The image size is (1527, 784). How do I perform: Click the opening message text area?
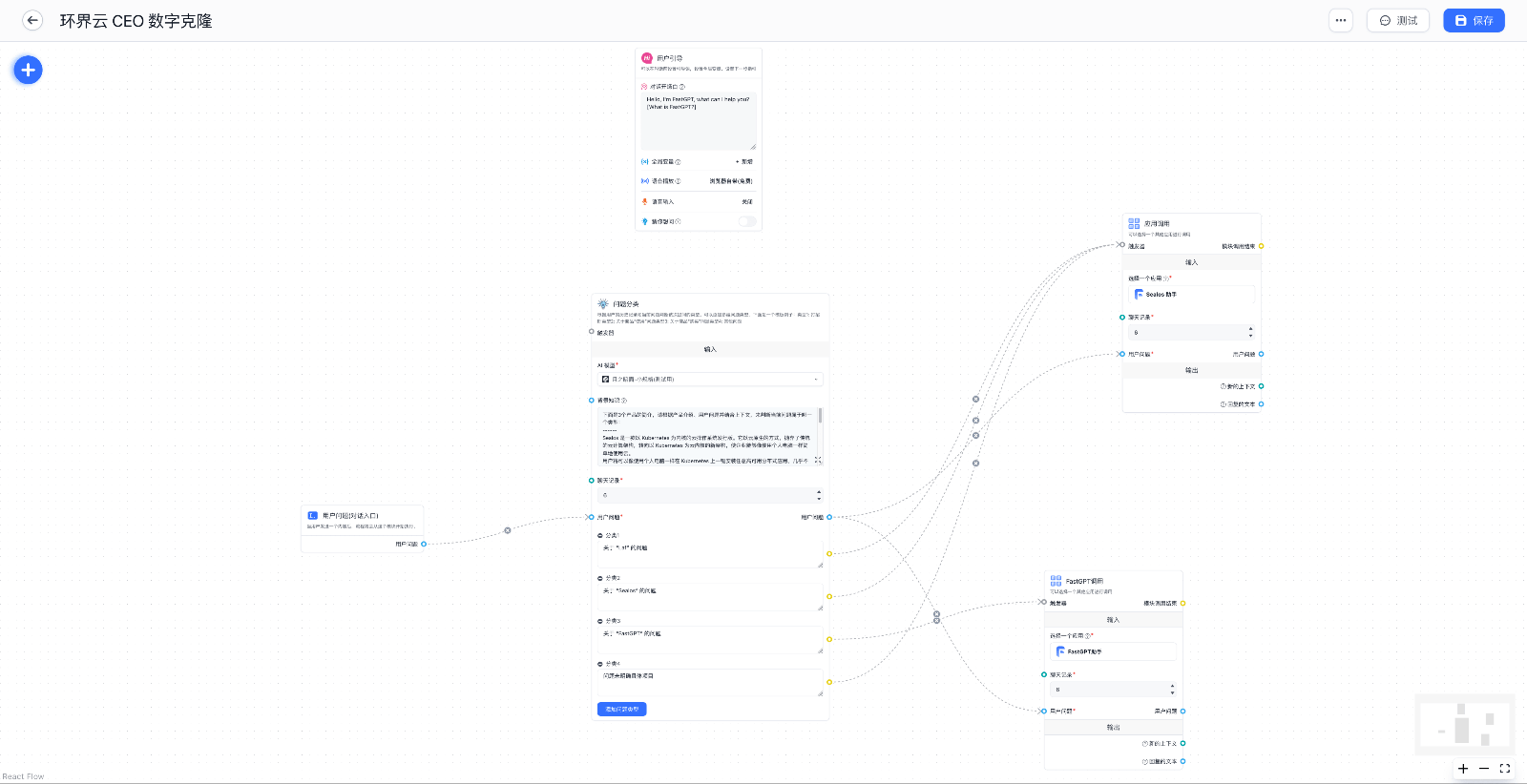(699, 121)
